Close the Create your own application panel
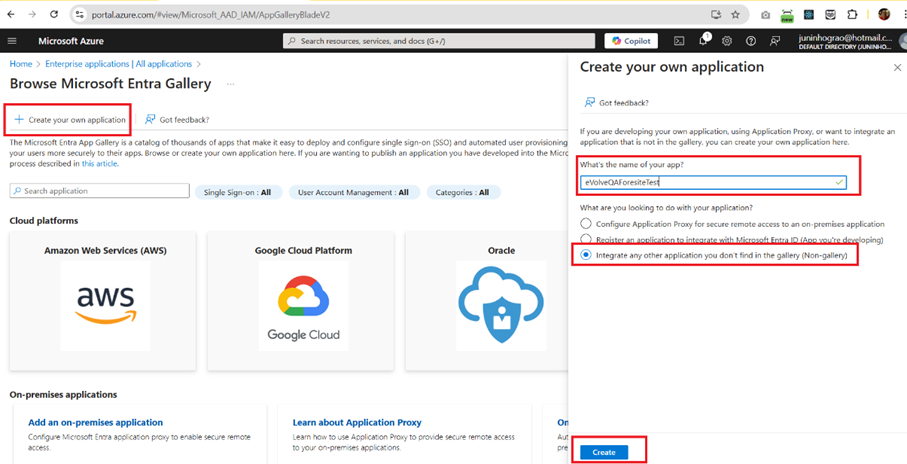The height and width of the screenshot is (464, 907). pos(897,68)
